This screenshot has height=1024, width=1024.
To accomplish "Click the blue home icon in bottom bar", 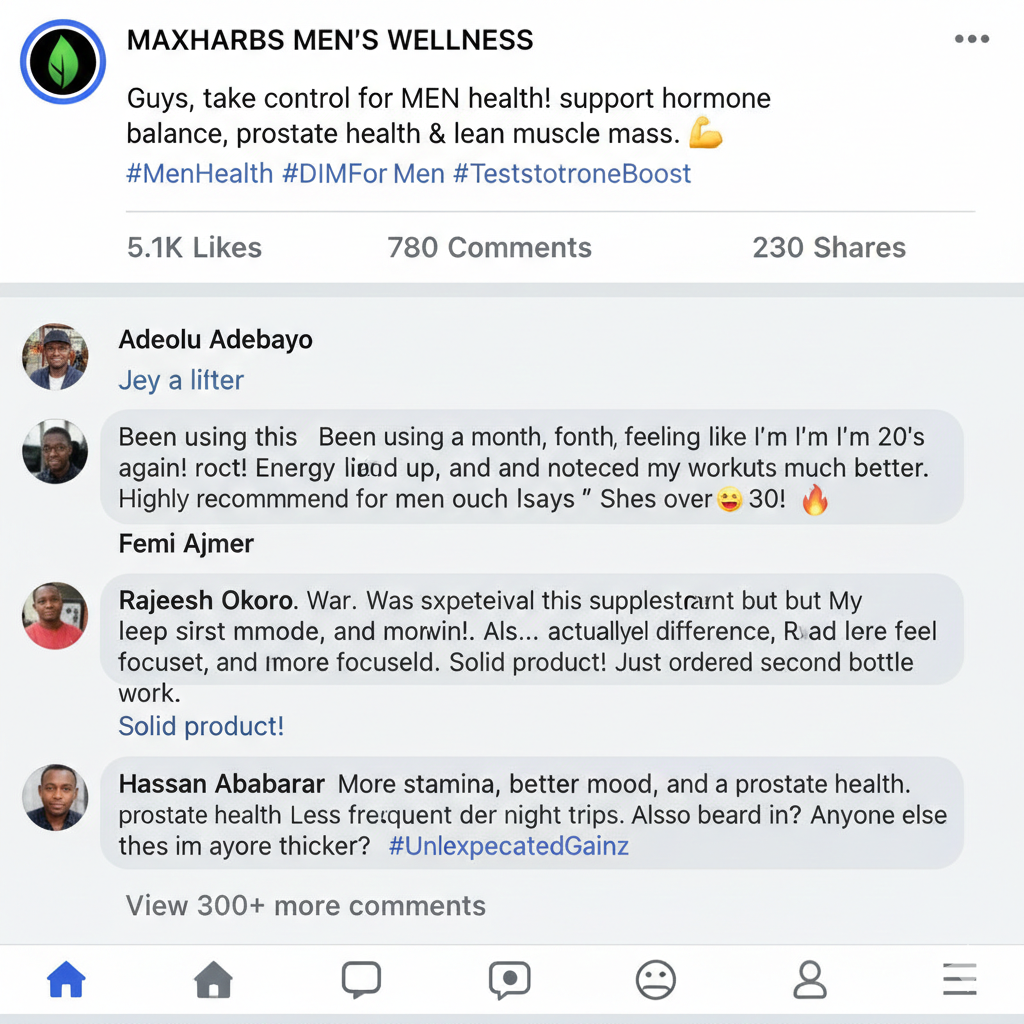I will click(x=67, y=980).
